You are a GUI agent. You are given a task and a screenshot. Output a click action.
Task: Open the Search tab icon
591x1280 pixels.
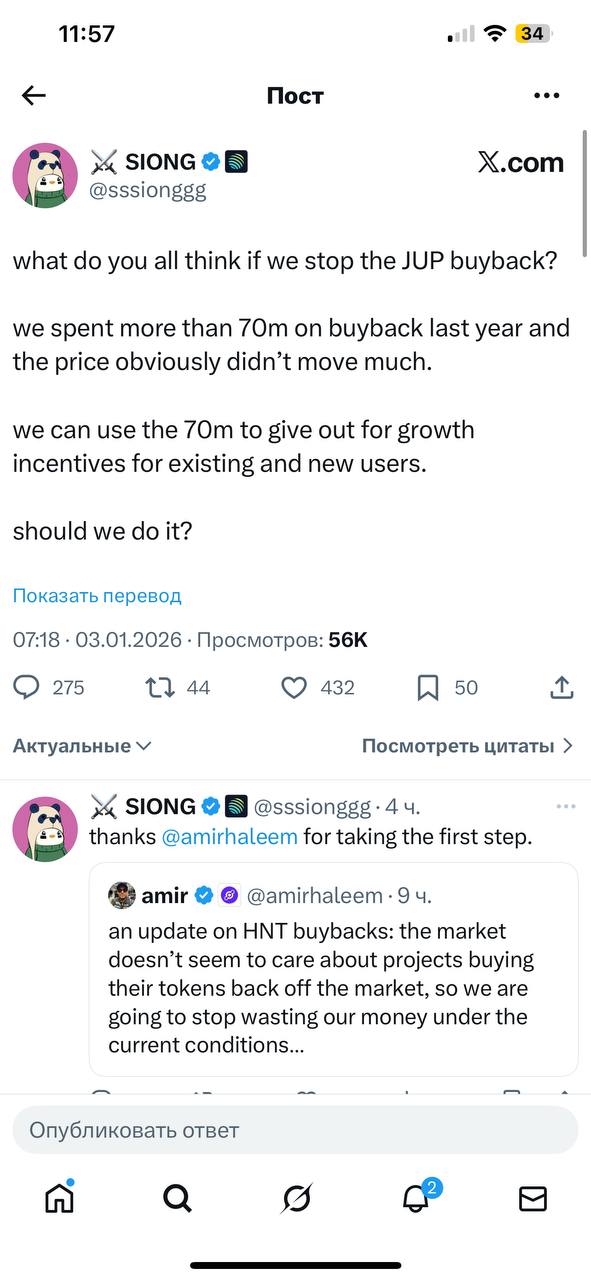(177, 1198)
